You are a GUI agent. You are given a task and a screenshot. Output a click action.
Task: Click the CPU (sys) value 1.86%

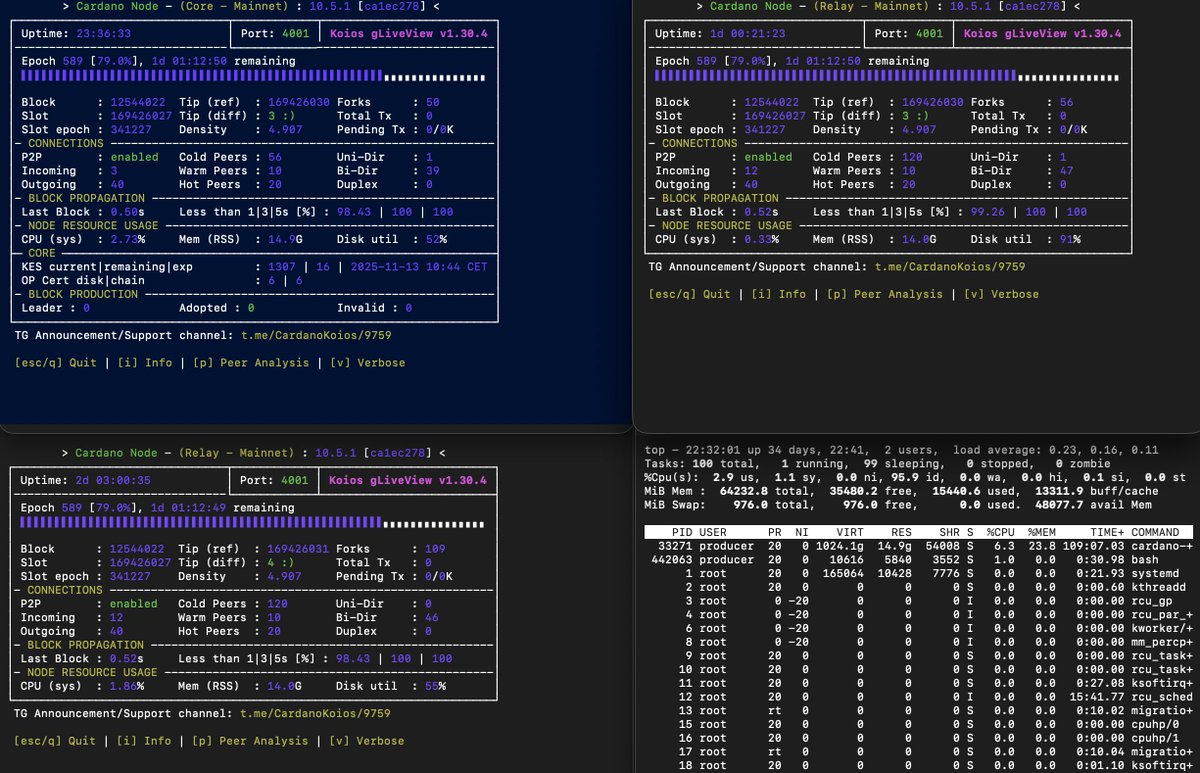click(x=128, y=686)
